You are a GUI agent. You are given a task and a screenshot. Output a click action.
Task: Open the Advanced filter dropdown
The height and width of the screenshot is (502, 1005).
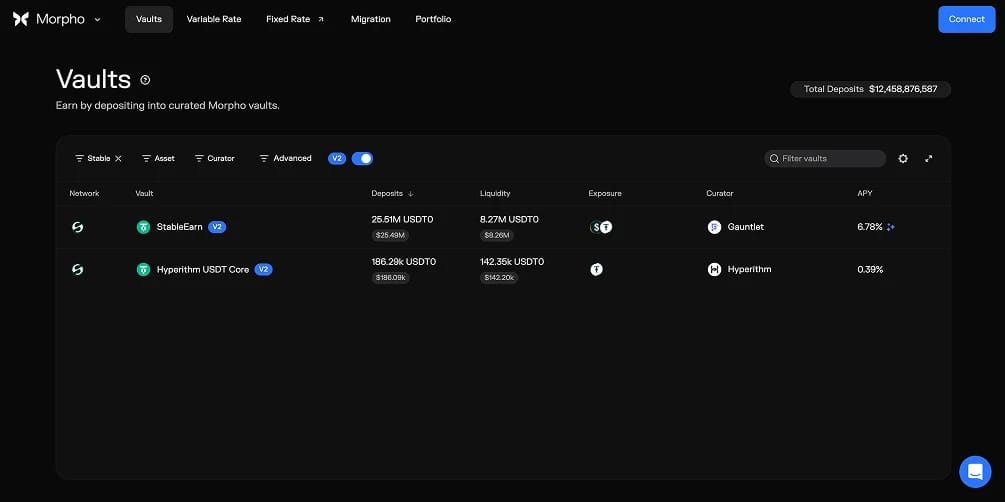tap(285, 158)
